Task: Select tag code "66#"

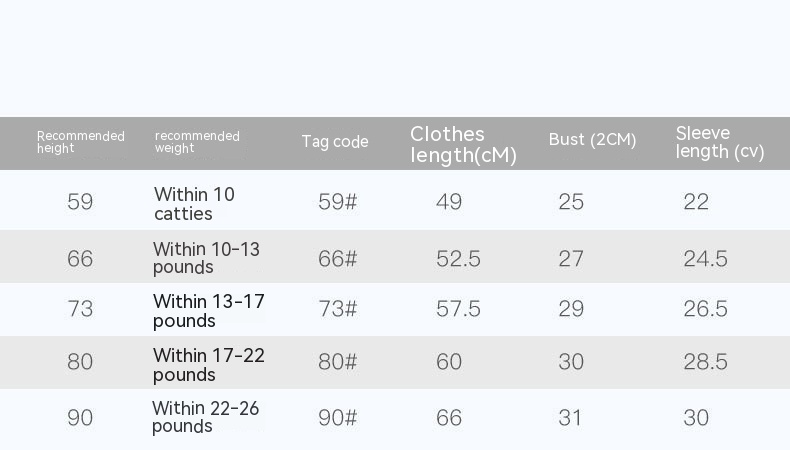Action: click(337, 259)
